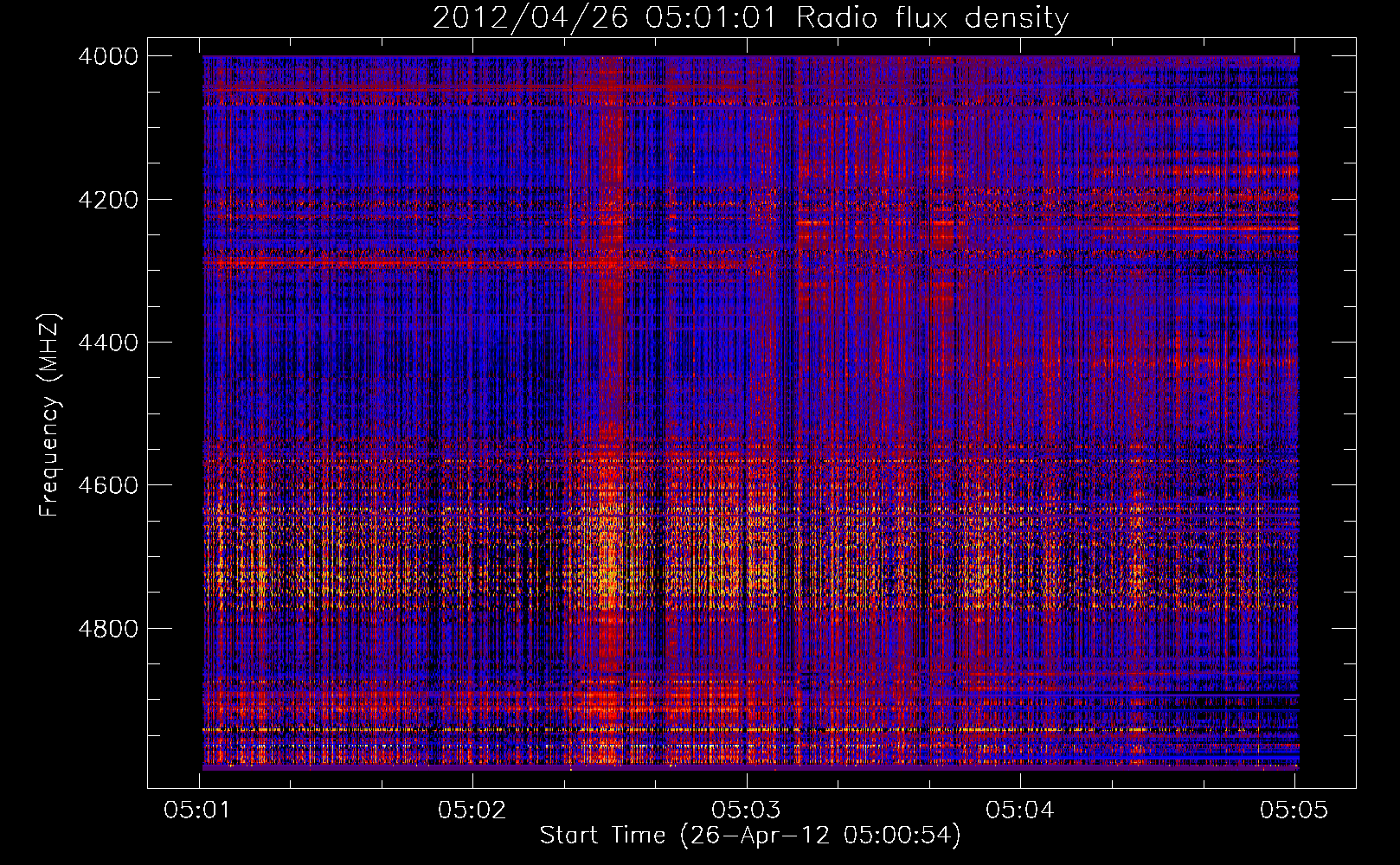Click the '05:03' time axis label

747,810
